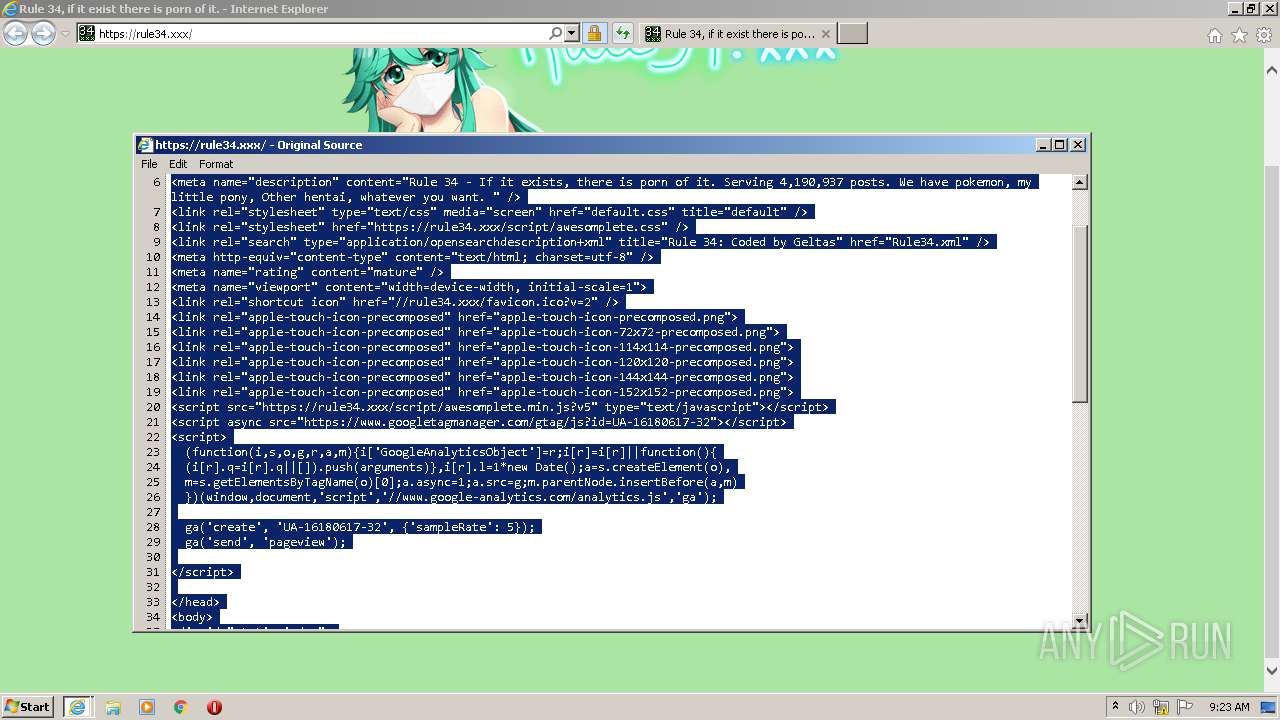The height and width of the screenshot is (720, 1280).
Task: Open Favorites star icon
Action: [1239, 35]
